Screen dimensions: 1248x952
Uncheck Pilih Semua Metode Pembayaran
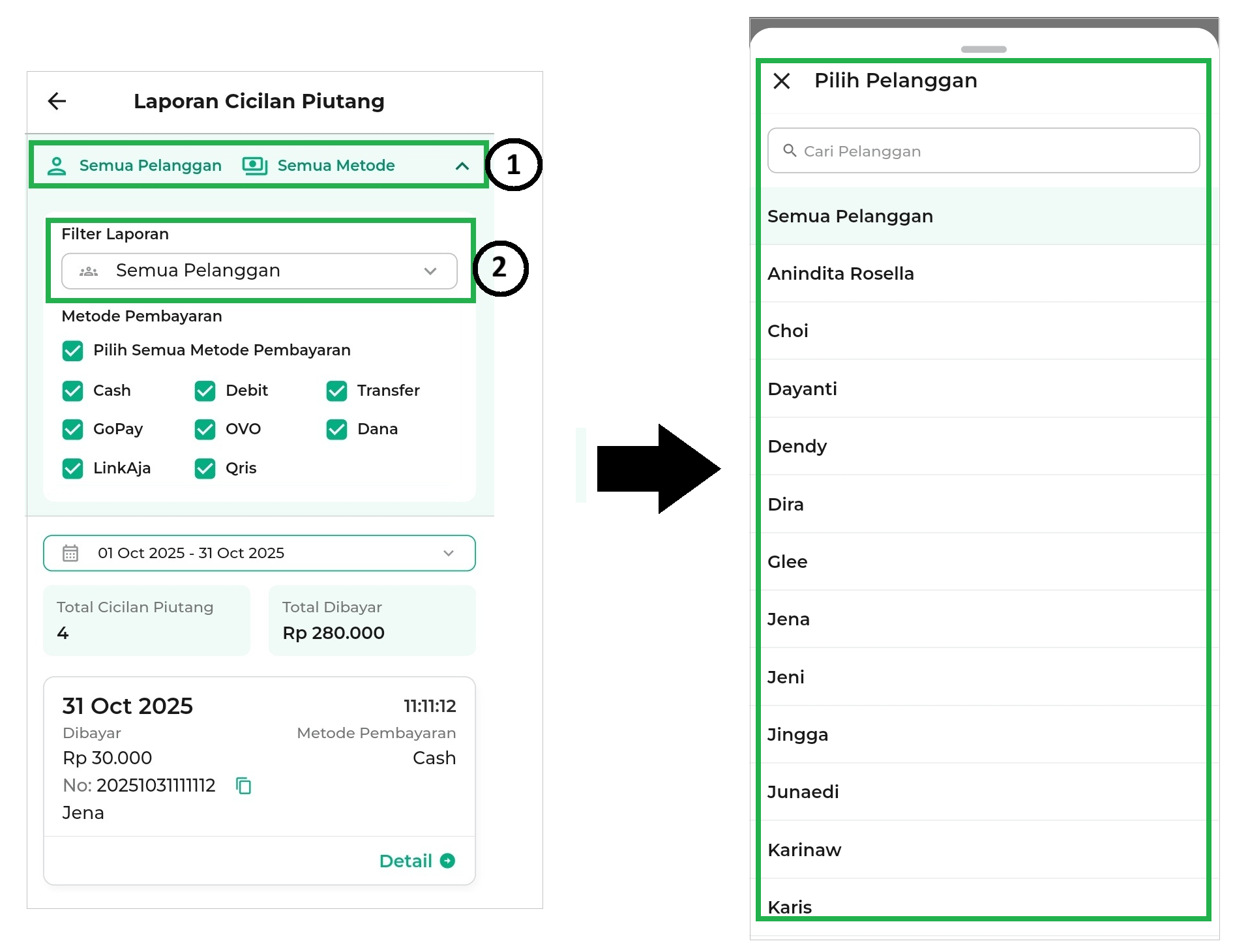tap(72, 351)
